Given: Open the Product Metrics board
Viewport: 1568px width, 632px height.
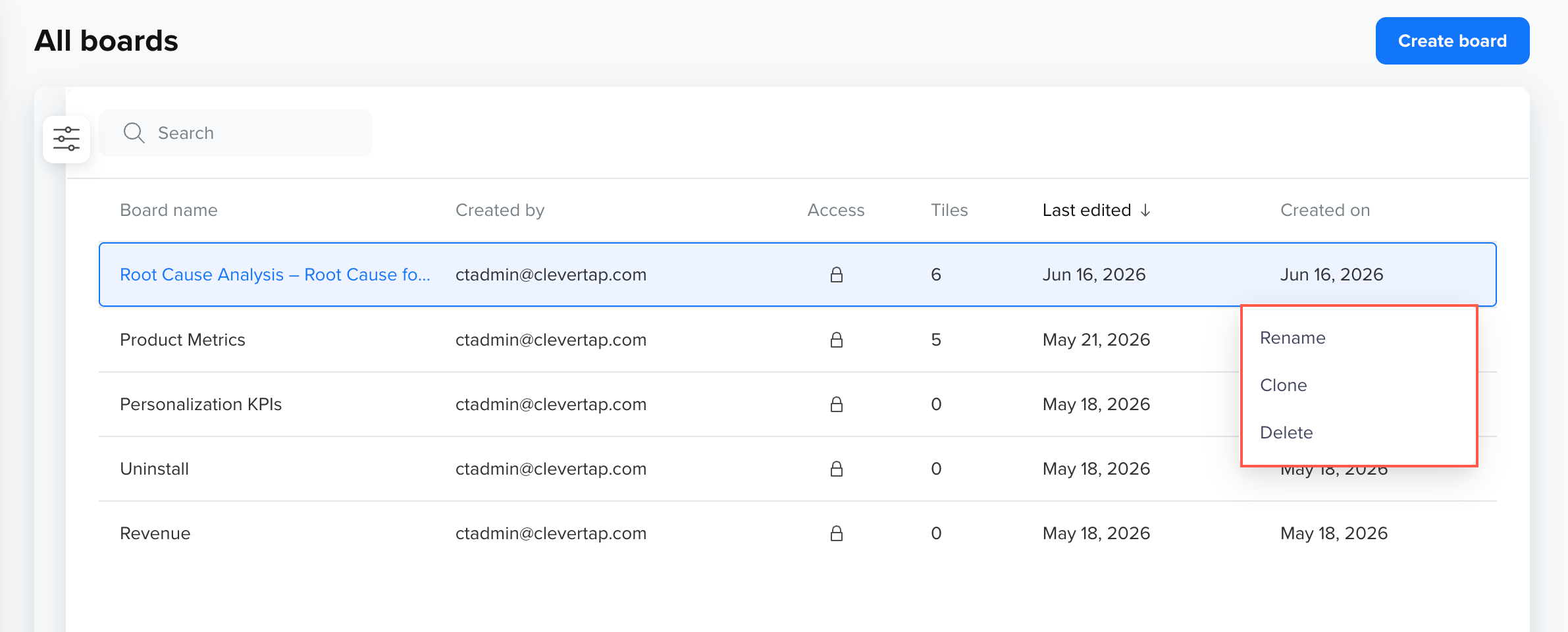Looking at the screenshot, I should (x=182, y=340).
